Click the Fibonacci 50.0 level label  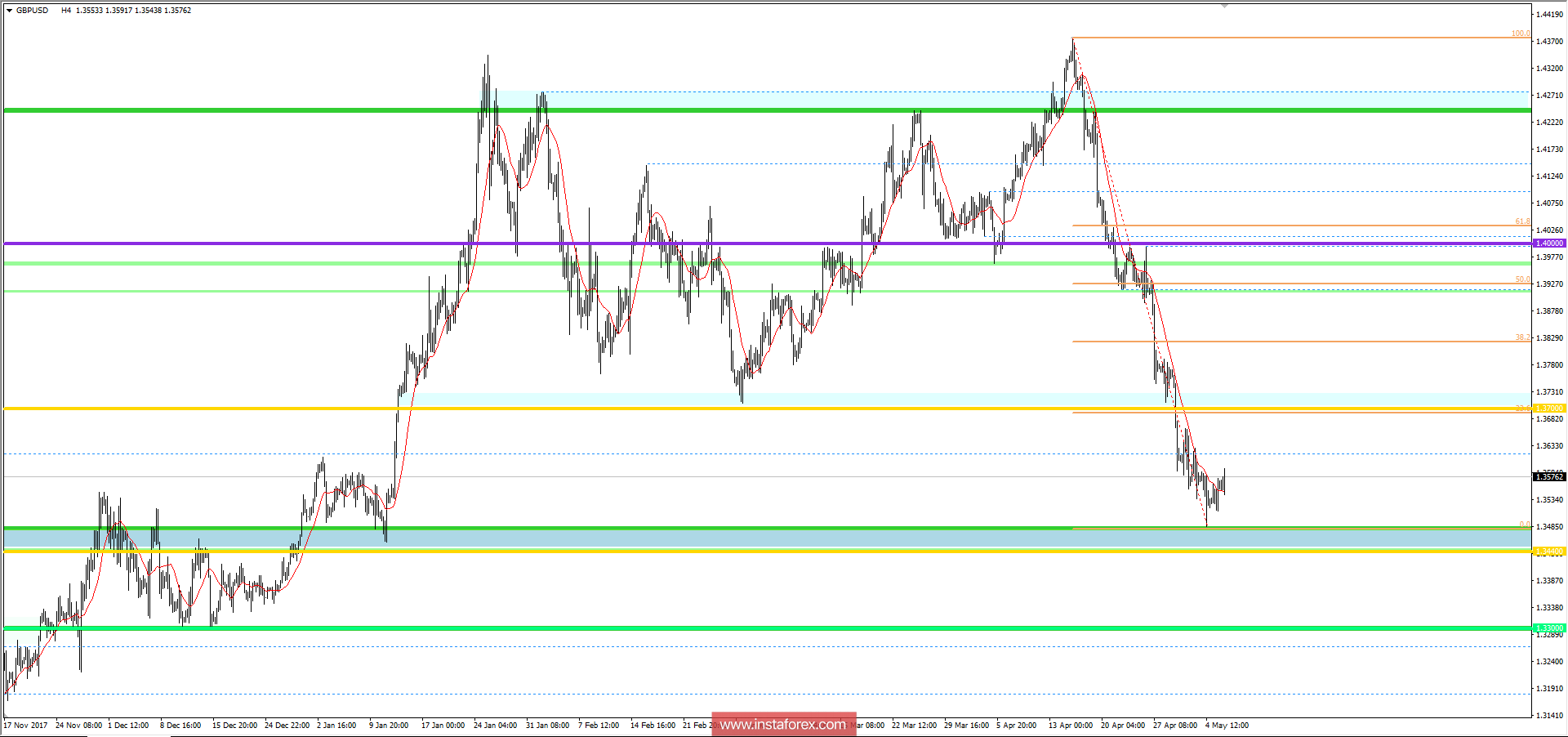(x=1522, y=279)
